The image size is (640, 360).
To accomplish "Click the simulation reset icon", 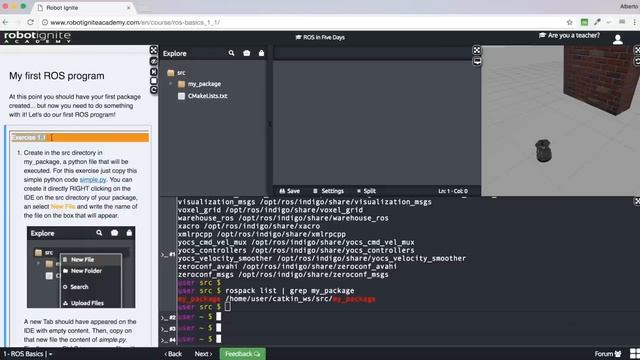I will pyautogui.click(x=637, y=61).
